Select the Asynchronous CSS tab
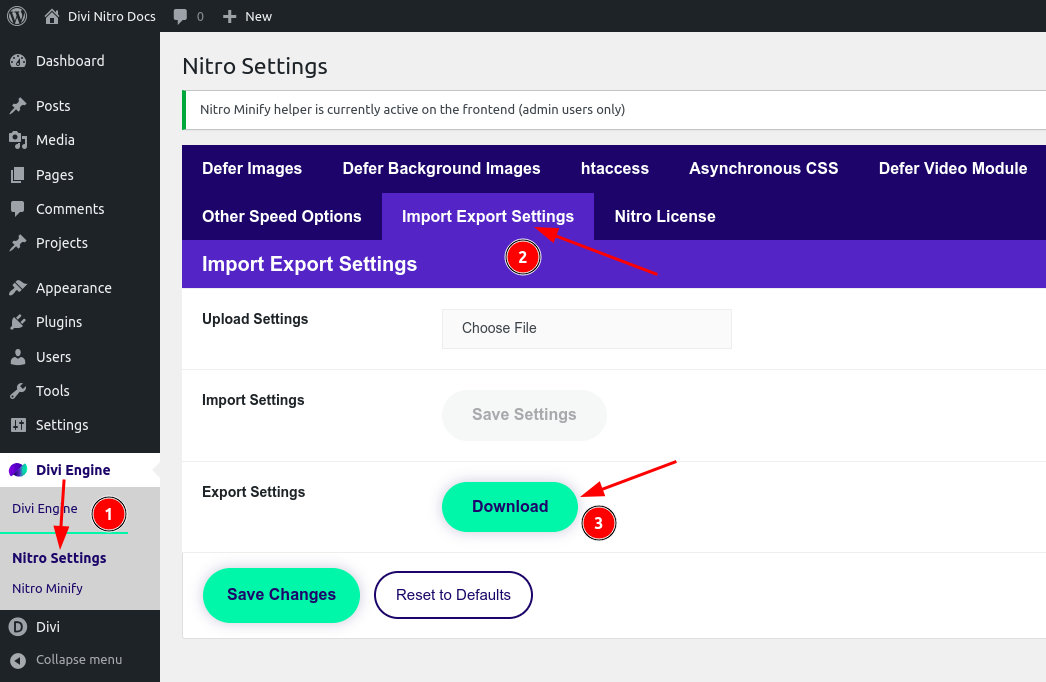The image size is (1046, 682). [763, 168]
